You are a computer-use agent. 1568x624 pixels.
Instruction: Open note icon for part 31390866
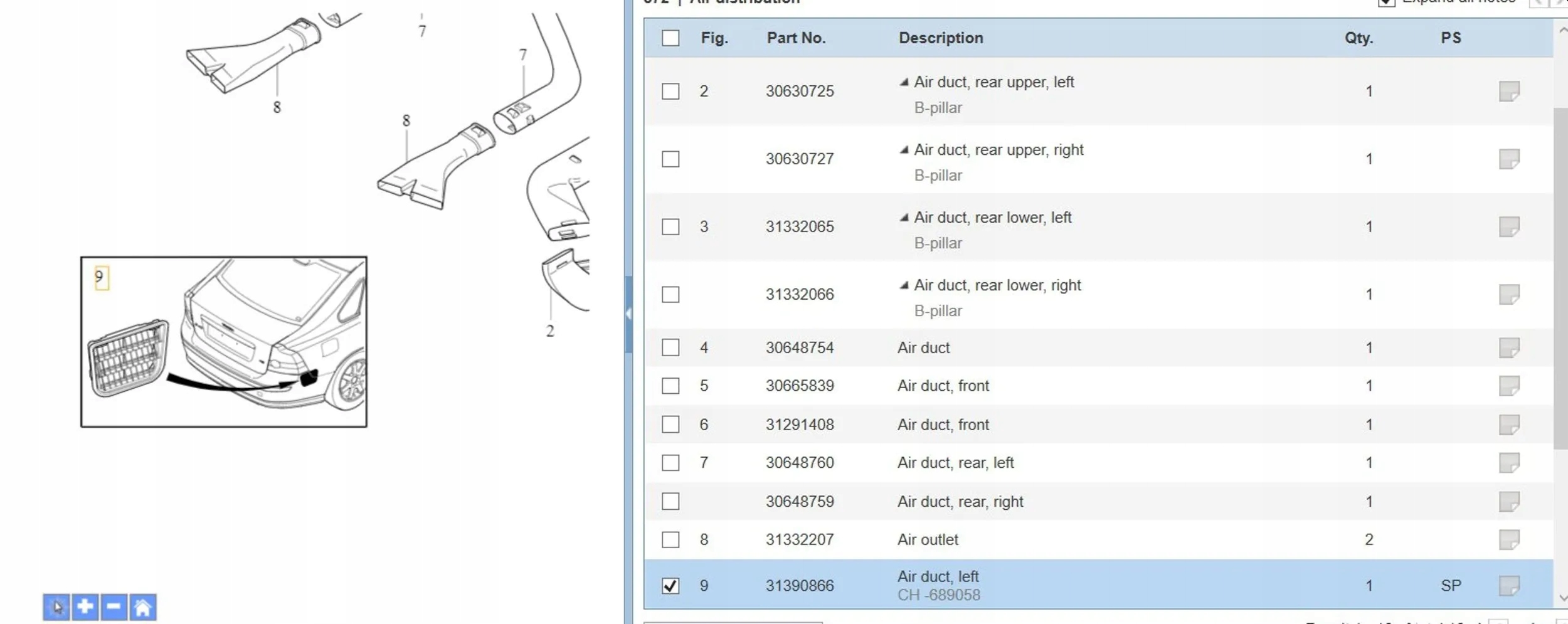coord(1508,586)
